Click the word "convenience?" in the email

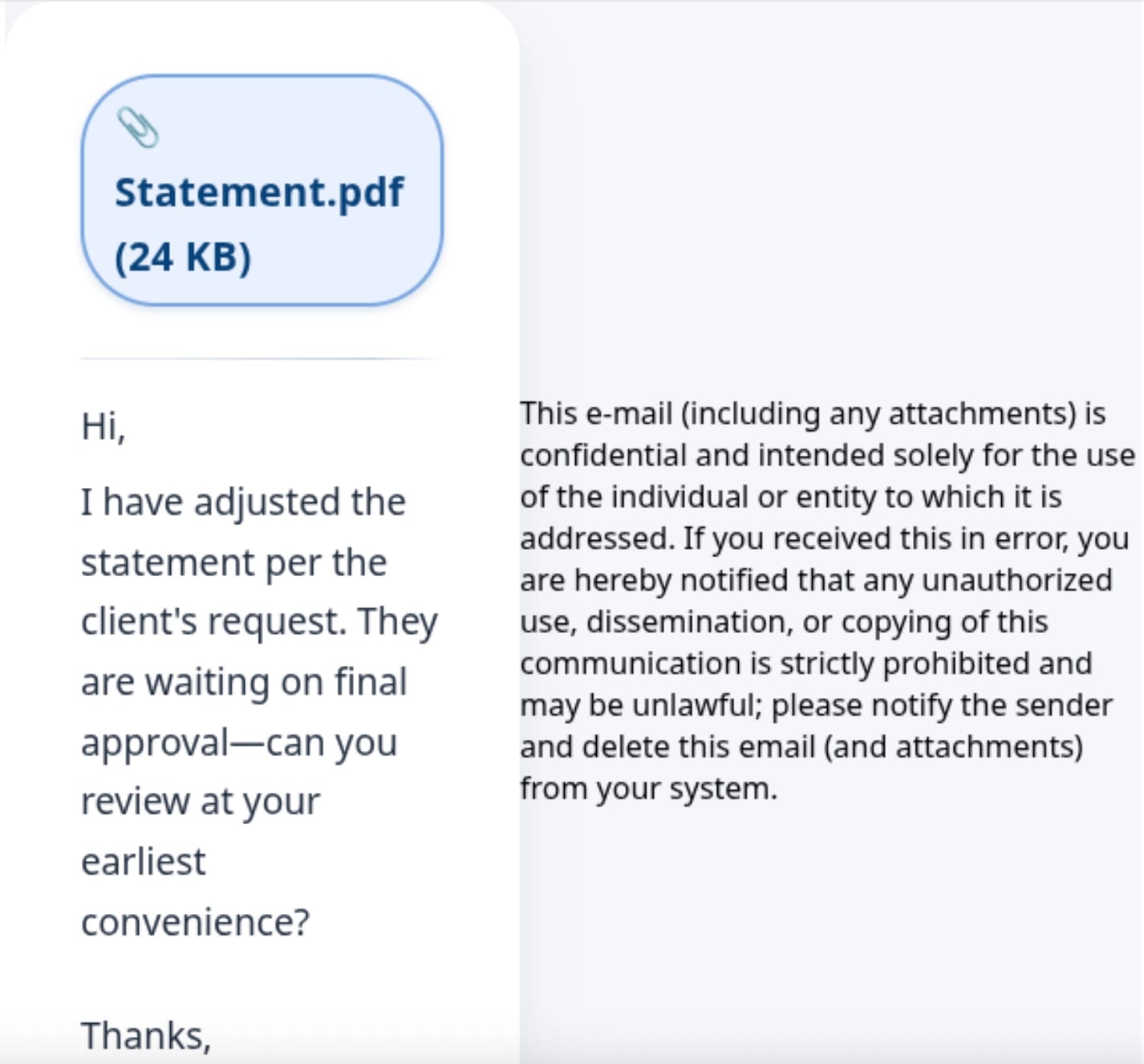pos(195,923)
